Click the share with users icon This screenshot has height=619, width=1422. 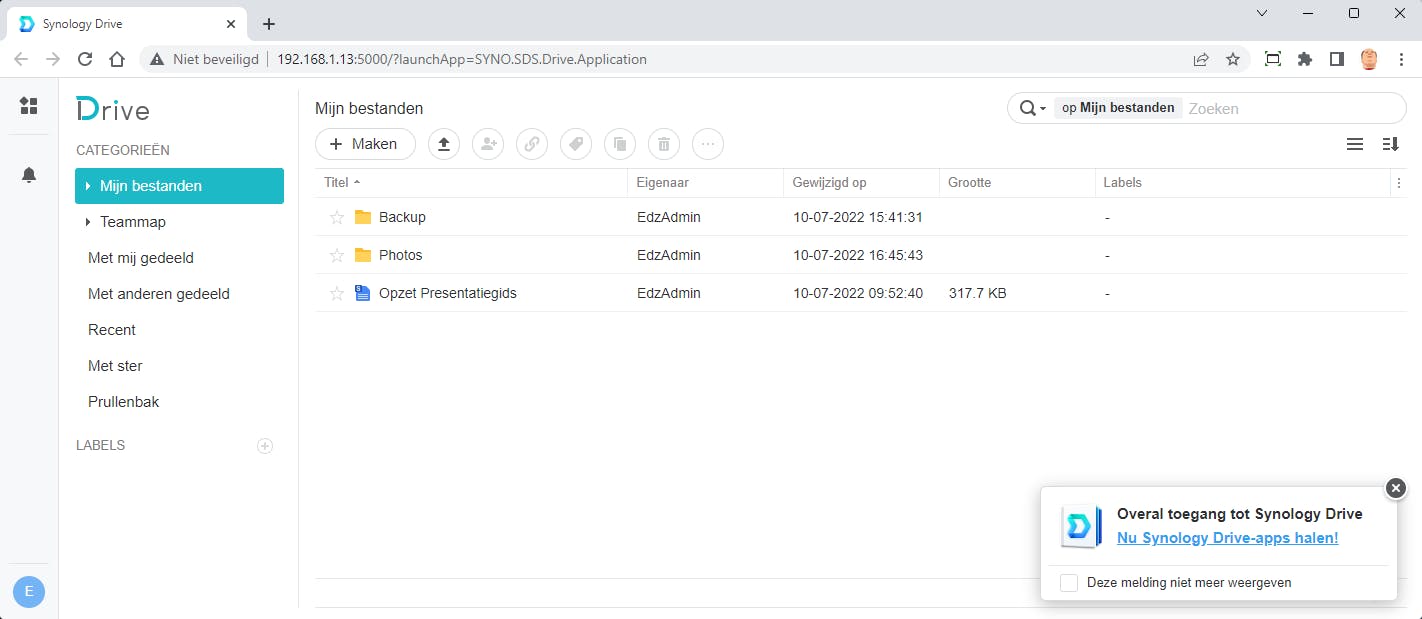(x=488, y=144)
